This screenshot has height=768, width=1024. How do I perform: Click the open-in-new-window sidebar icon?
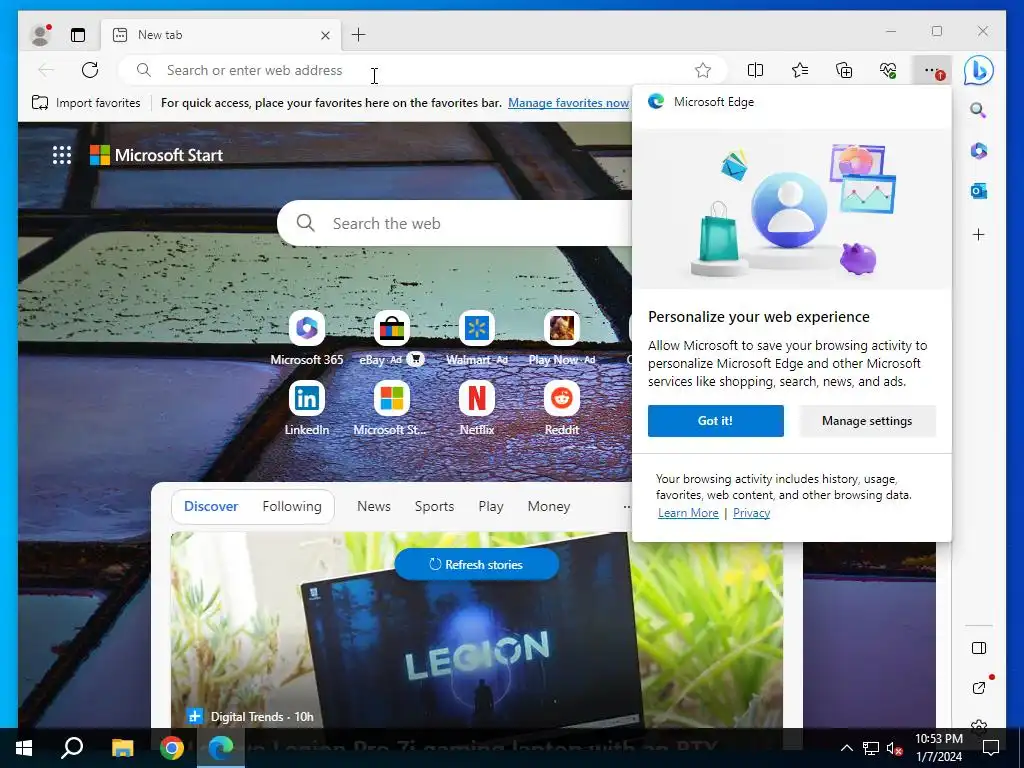[x=978, y=688]
